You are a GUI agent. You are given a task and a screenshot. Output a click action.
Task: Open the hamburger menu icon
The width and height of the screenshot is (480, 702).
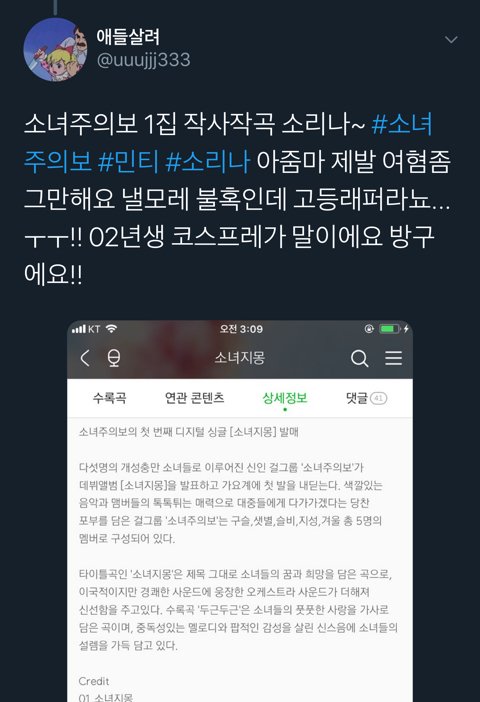pyautogui.click(x=394, y=358)
